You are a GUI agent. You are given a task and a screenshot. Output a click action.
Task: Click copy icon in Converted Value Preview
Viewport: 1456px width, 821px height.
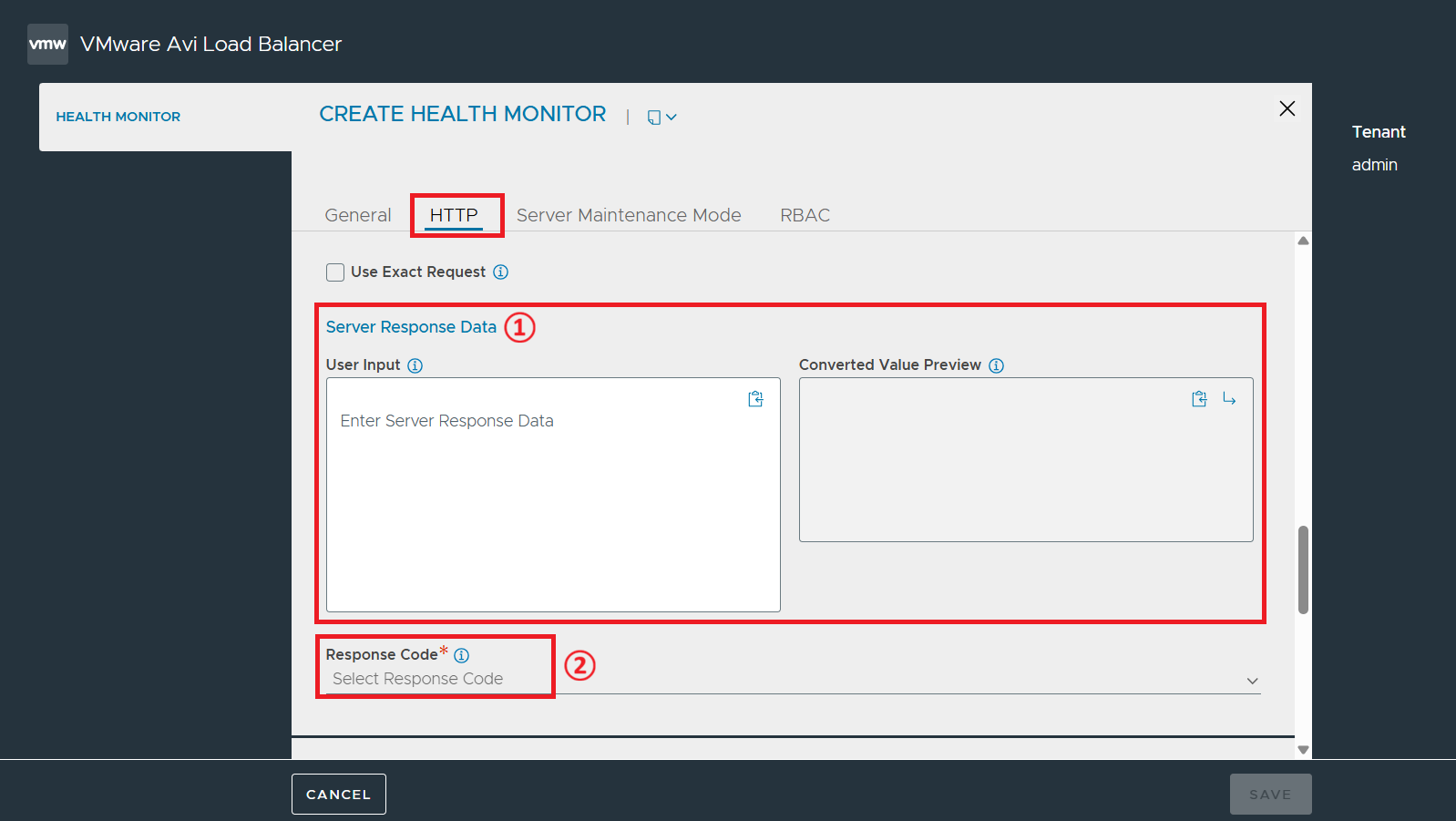[1199, 399]
